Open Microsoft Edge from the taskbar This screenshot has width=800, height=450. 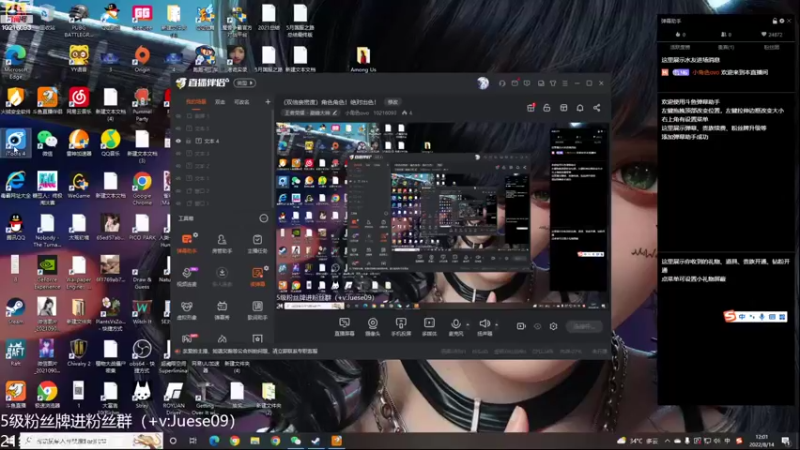point(214,441)
